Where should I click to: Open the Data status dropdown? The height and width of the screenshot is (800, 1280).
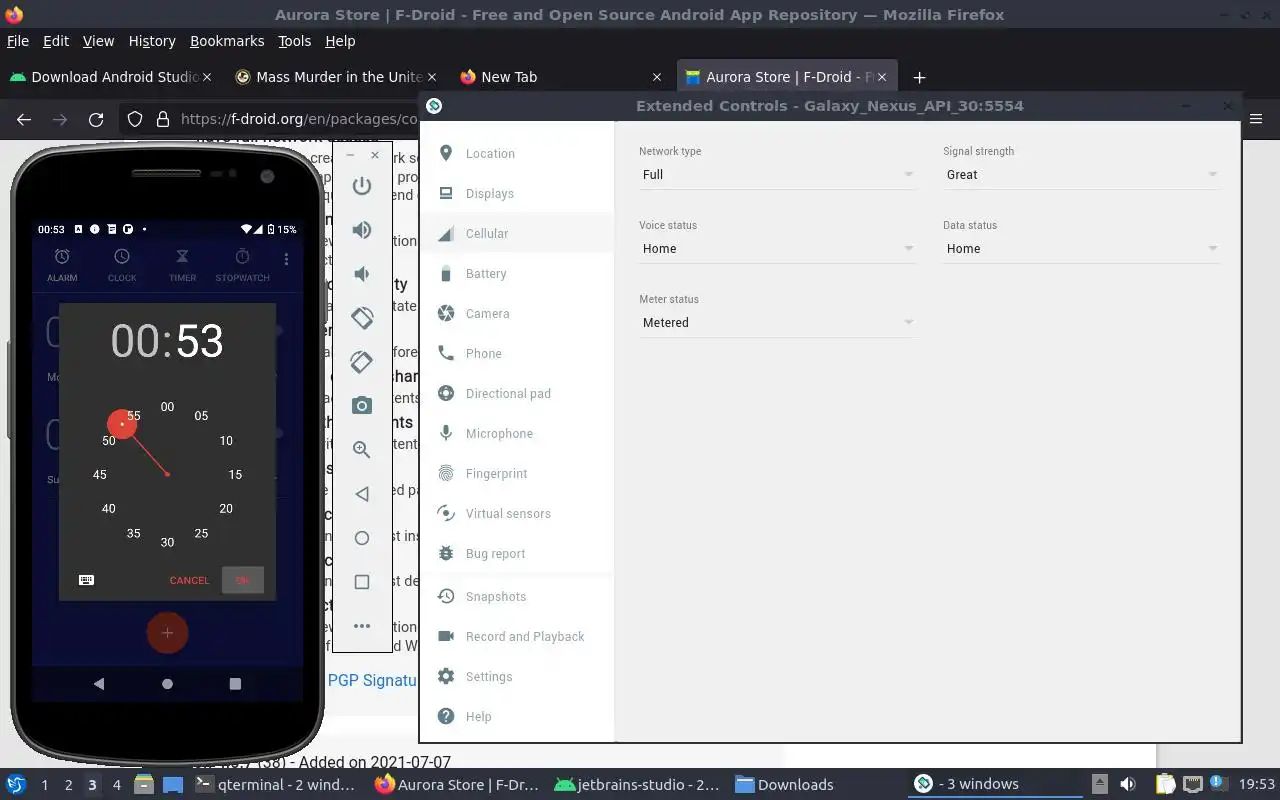1081,249
